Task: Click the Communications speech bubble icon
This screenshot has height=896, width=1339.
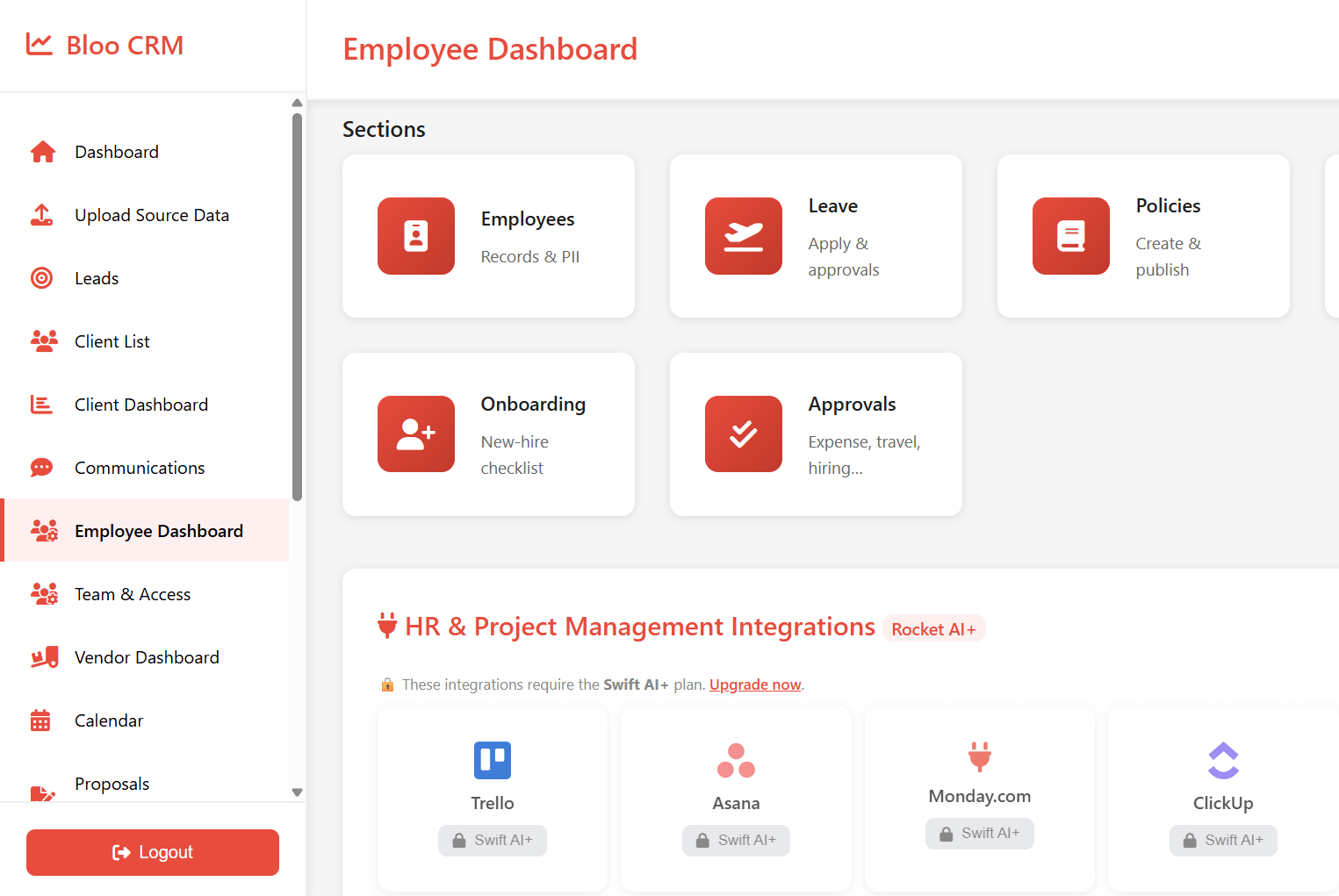Action: point(41,468)
